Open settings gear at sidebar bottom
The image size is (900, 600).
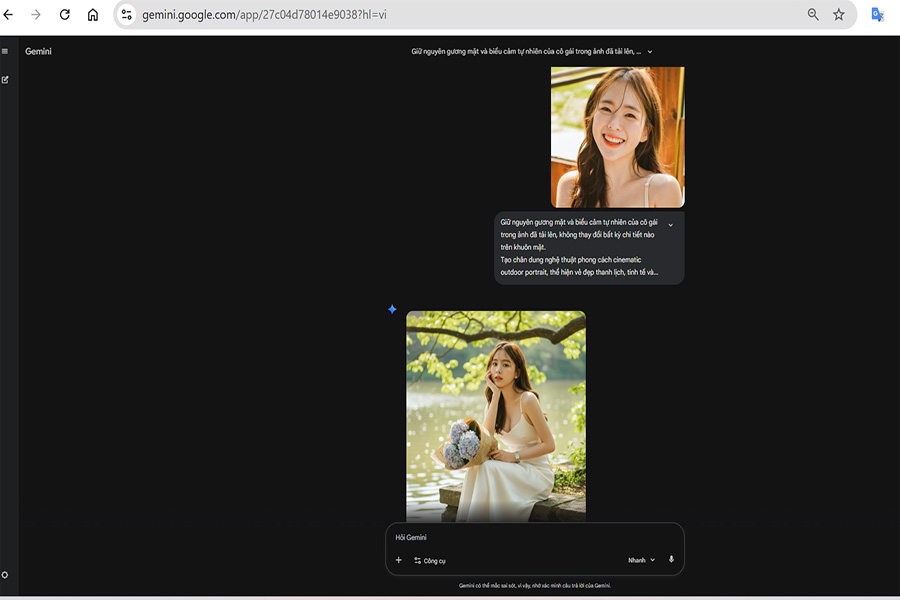click(x=5, y=575)
